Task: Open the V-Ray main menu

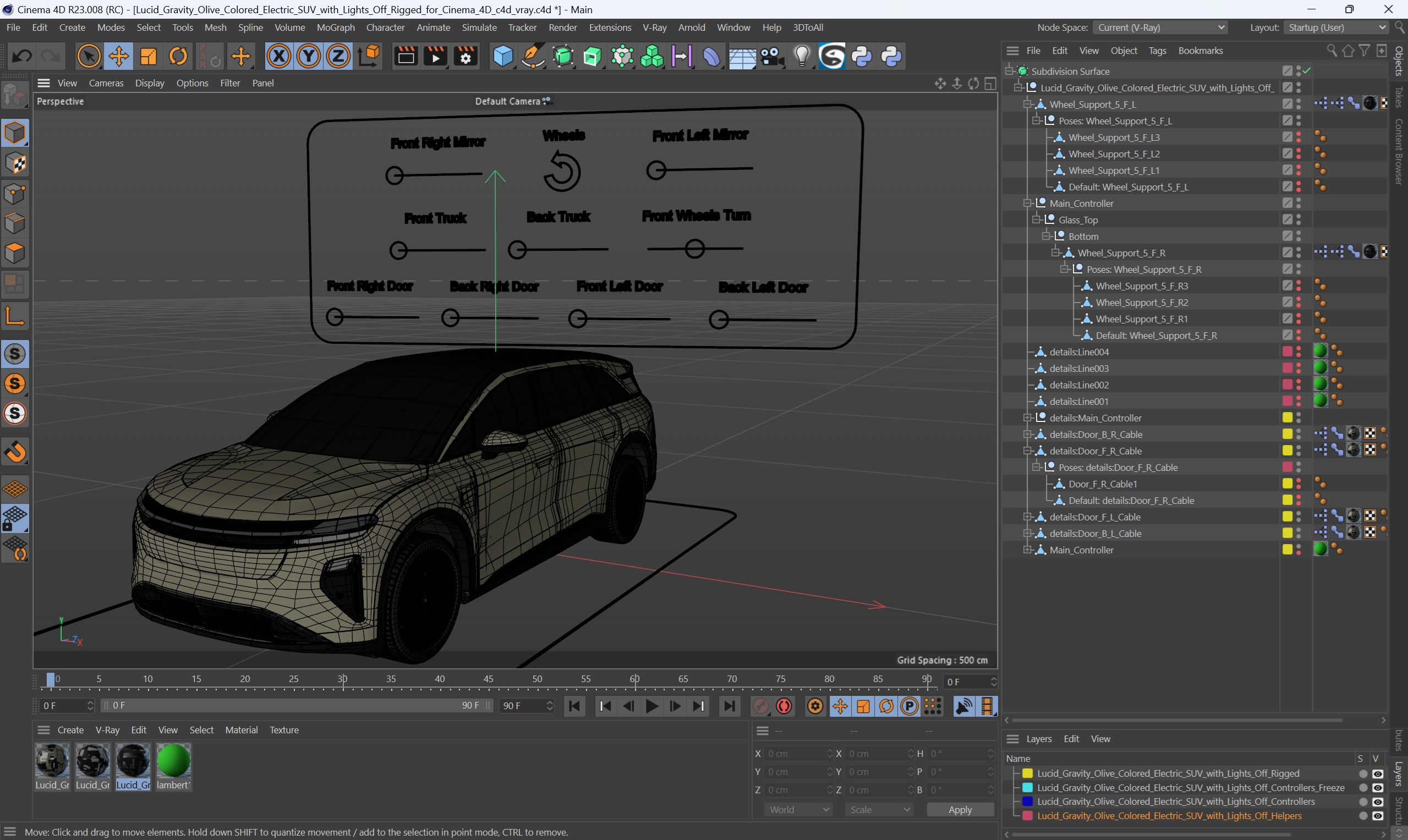Action: 654,27
